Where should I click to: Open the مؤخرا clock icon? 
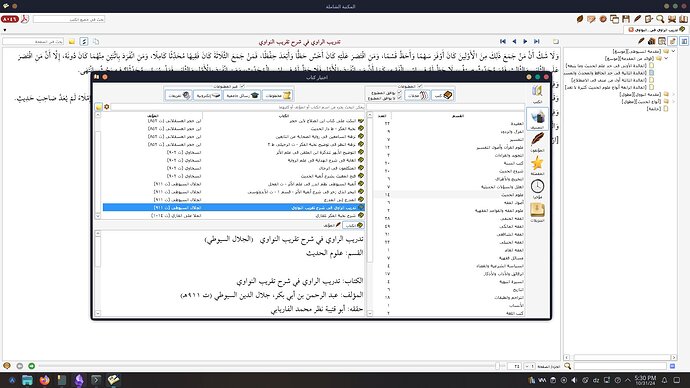coord(537,189)
